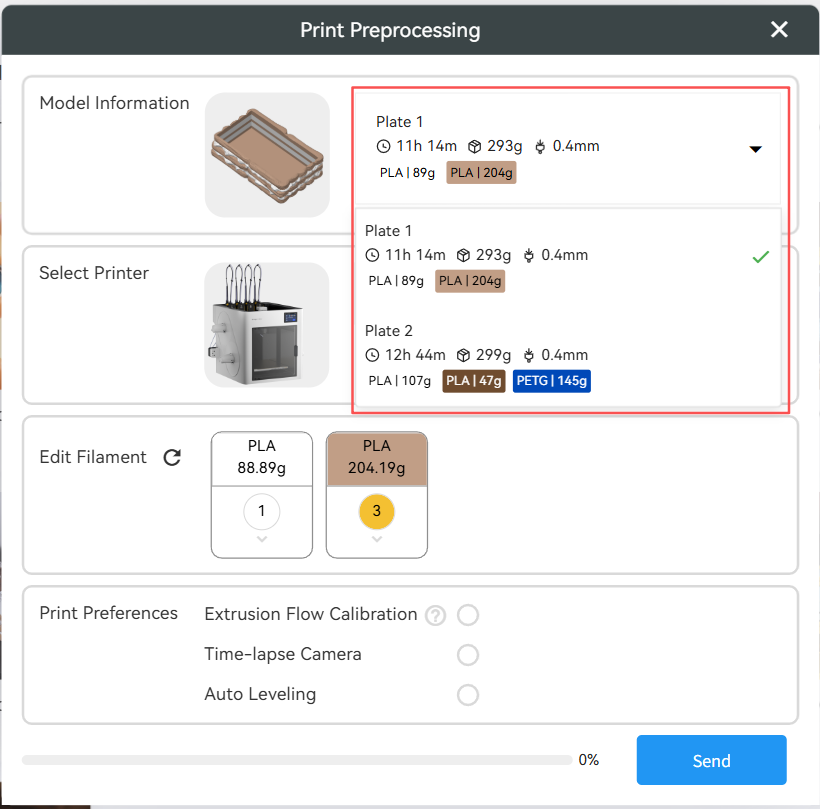The width and height of the screenshot is (820, 809).
Task: Click the clock icon in Plate 2 entry
Action: (372, 355)
